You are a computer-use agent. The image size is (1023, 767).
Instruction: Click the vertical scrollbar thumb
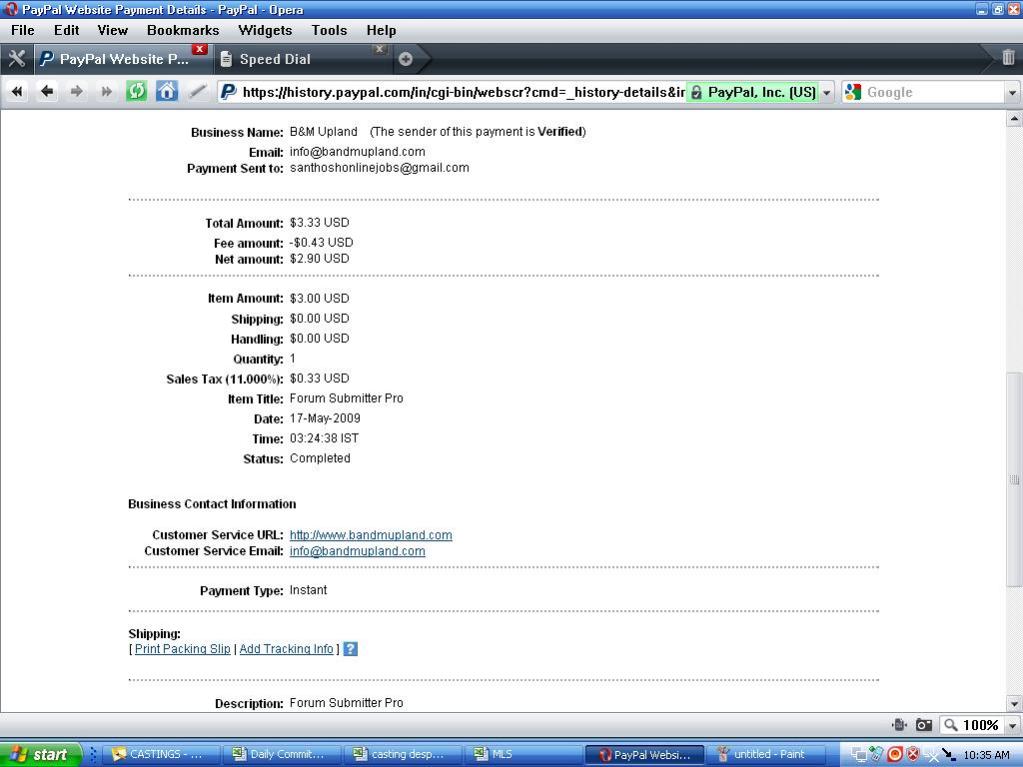pyautogui.click(x=1014, y=479)
